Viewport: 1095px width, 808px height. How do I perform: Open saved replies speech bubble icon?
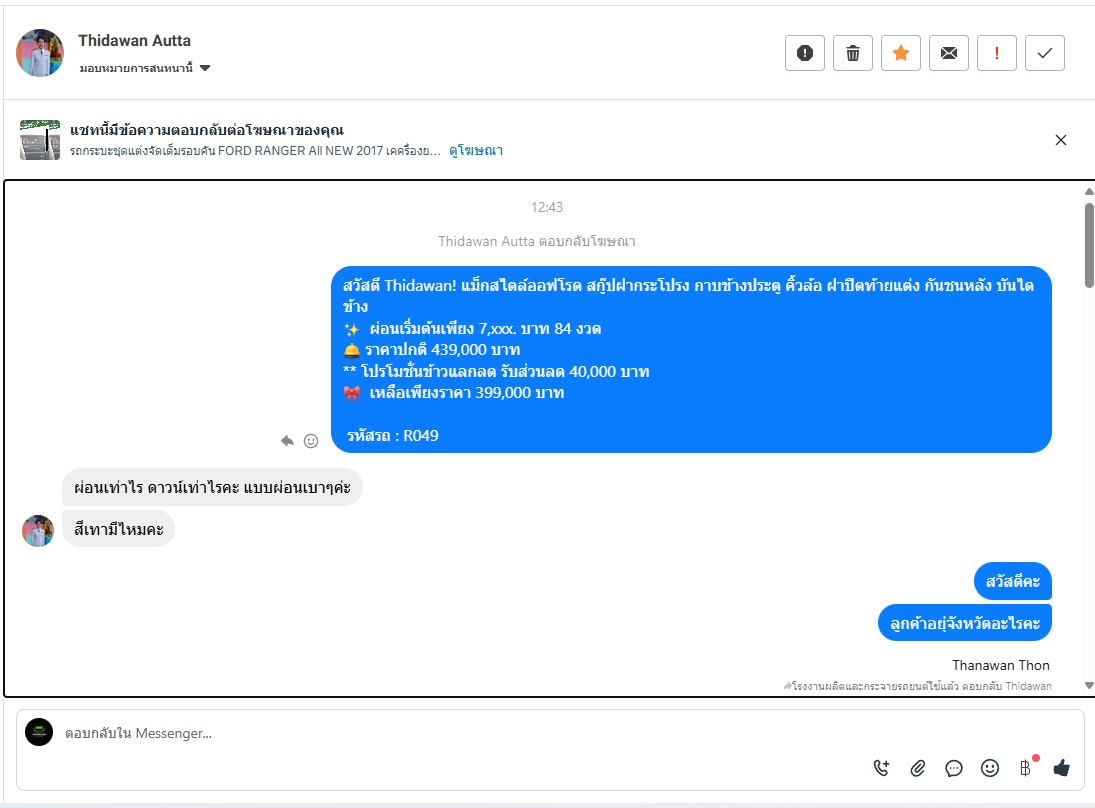click(953, 769)
